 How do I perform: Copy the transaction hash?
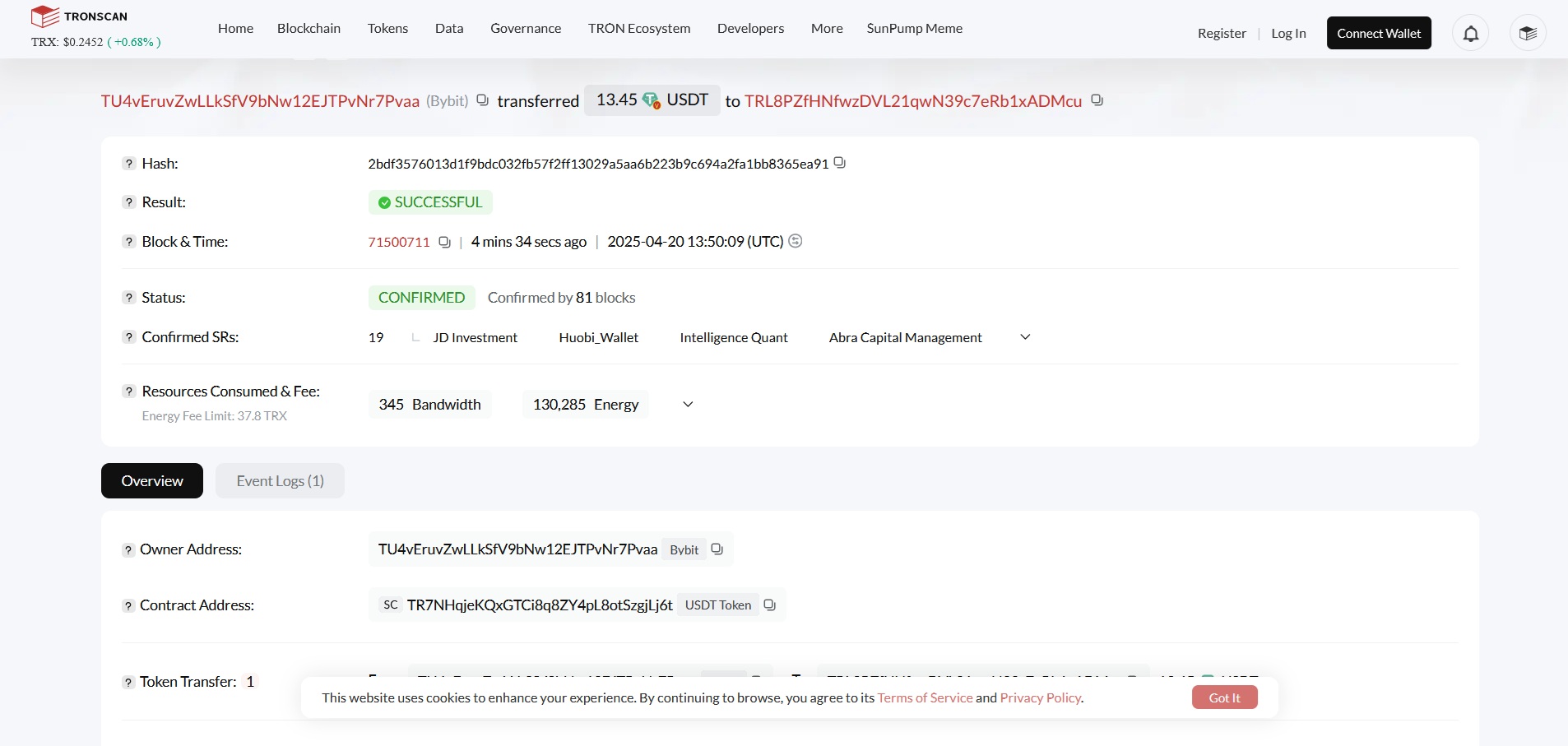coord(839,163)
